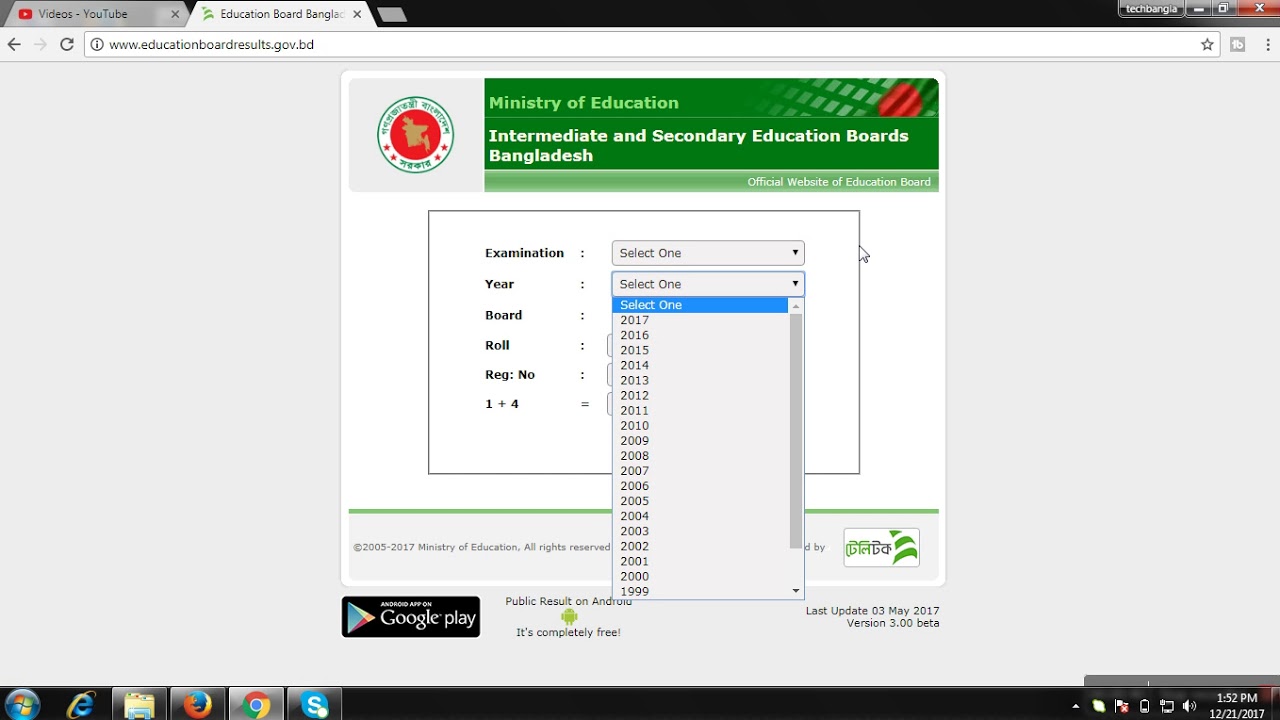Click the techbangla profile button
Image resolution: width=1280 pixels, height=720 pixels.
1152,8
